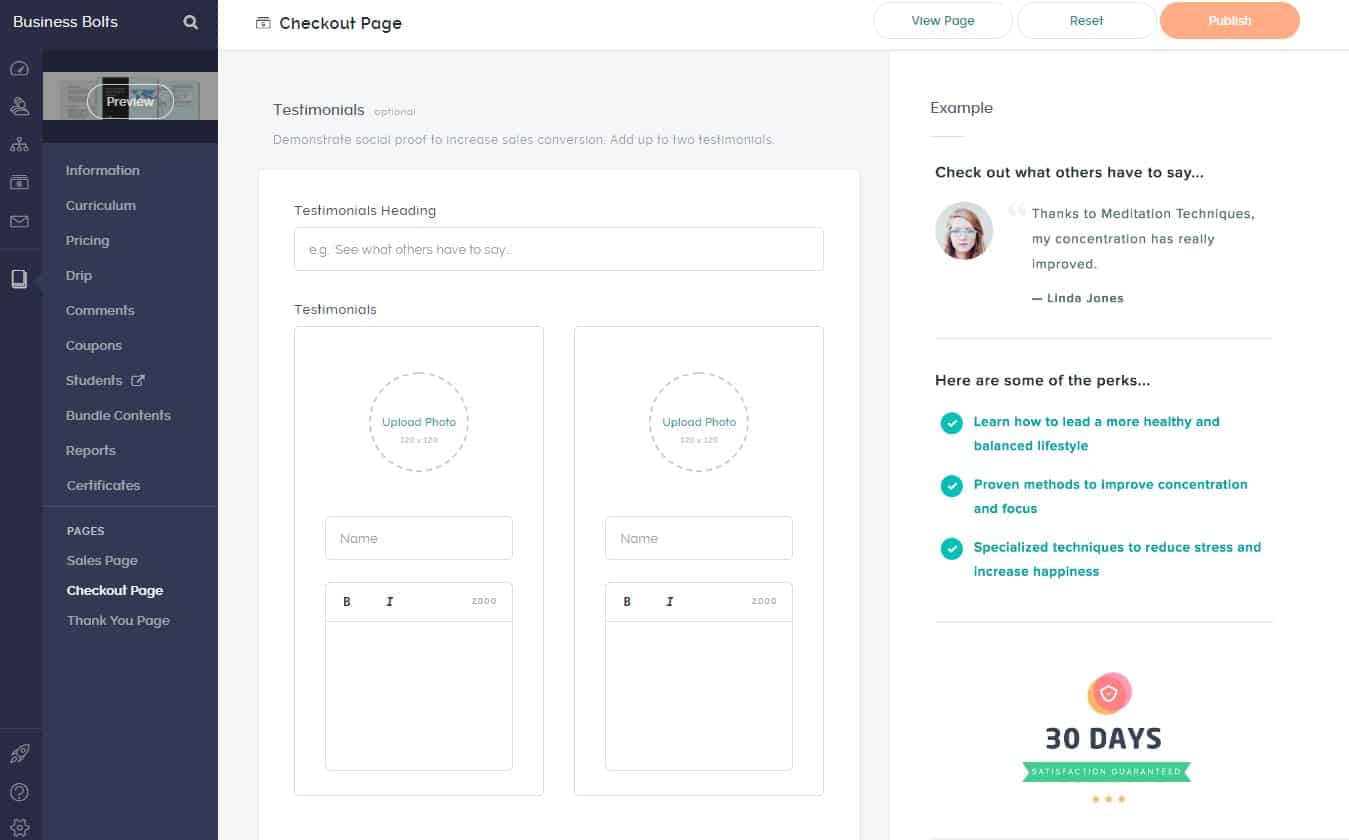Click the View Page button

942,21
